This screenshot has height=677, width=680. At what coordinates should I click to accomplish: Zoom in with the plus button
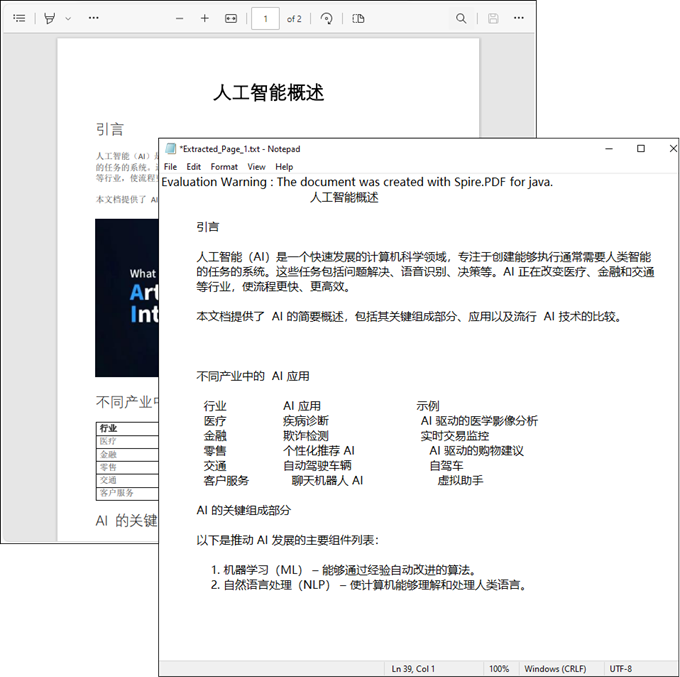(205, 18)
